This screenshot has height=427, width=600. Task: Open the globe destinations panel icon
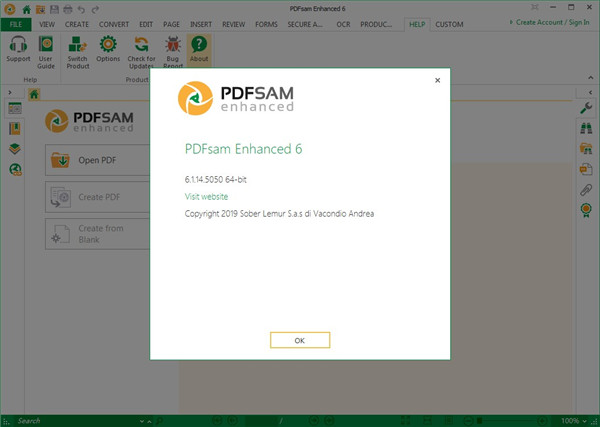[x=15, y=169]
